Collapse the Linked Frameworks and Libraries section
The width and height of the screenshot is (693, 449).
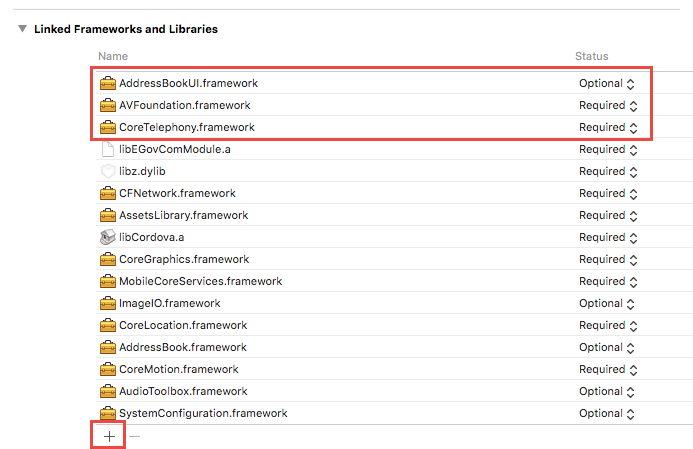pos(22,29)
